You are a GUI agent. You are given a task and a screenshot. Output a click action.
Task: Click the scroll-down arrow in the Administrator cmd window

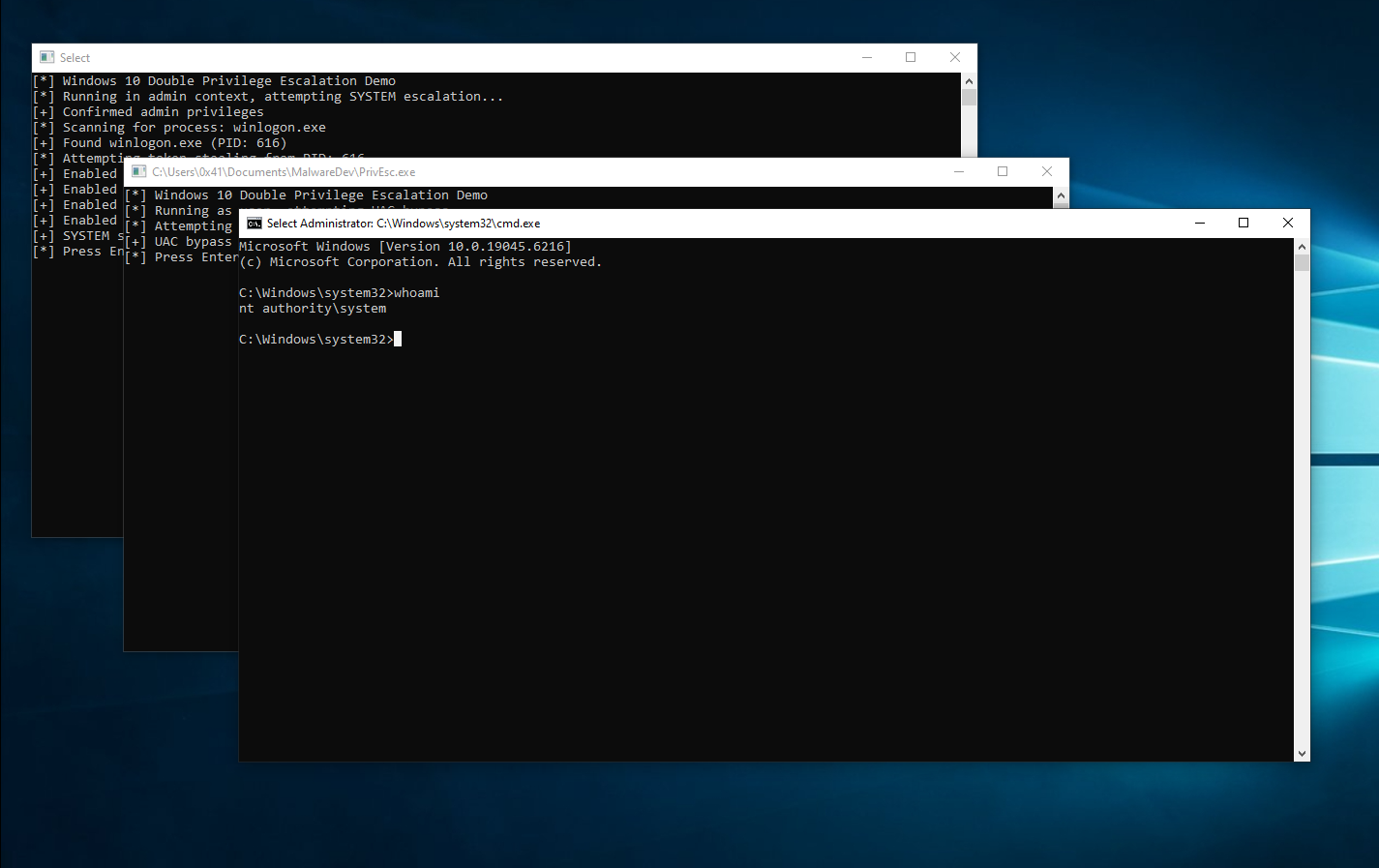click(1302, 754)
